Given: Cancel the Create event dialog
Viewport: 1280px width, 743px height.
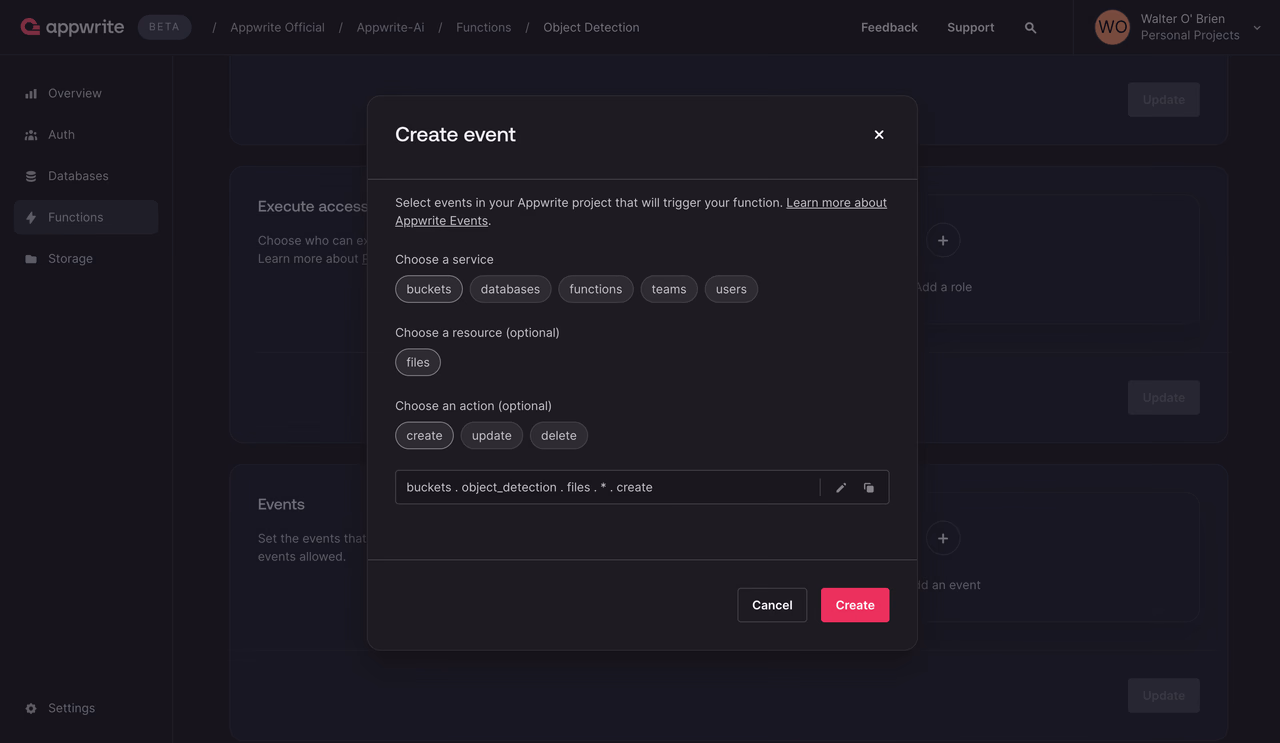Looking at the screenshot, I should tap(772, 605).
